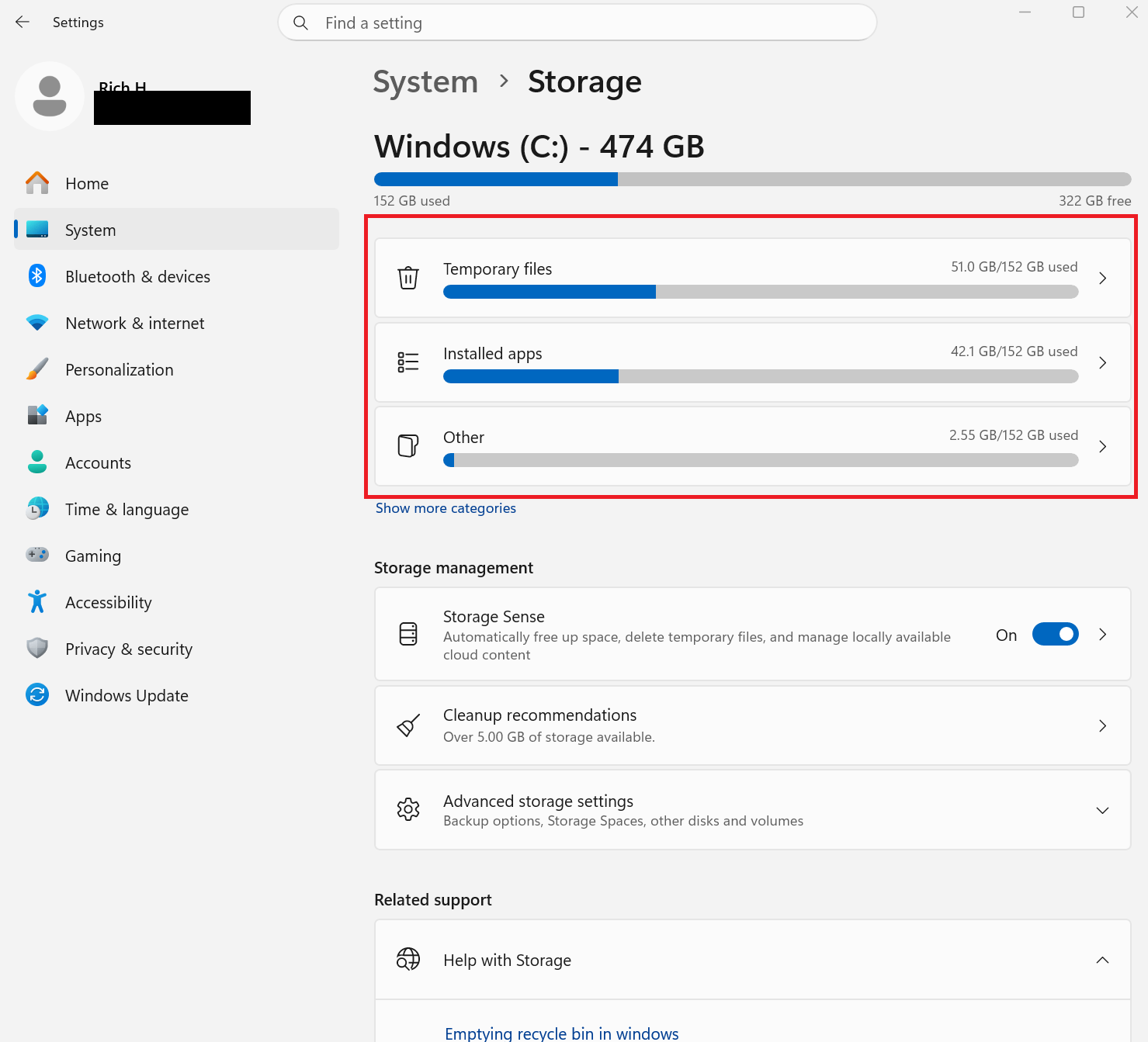Open Storage Sense card title
Image resolution: width=1148 pixels, height=1042 pixels.
point(494,616)
